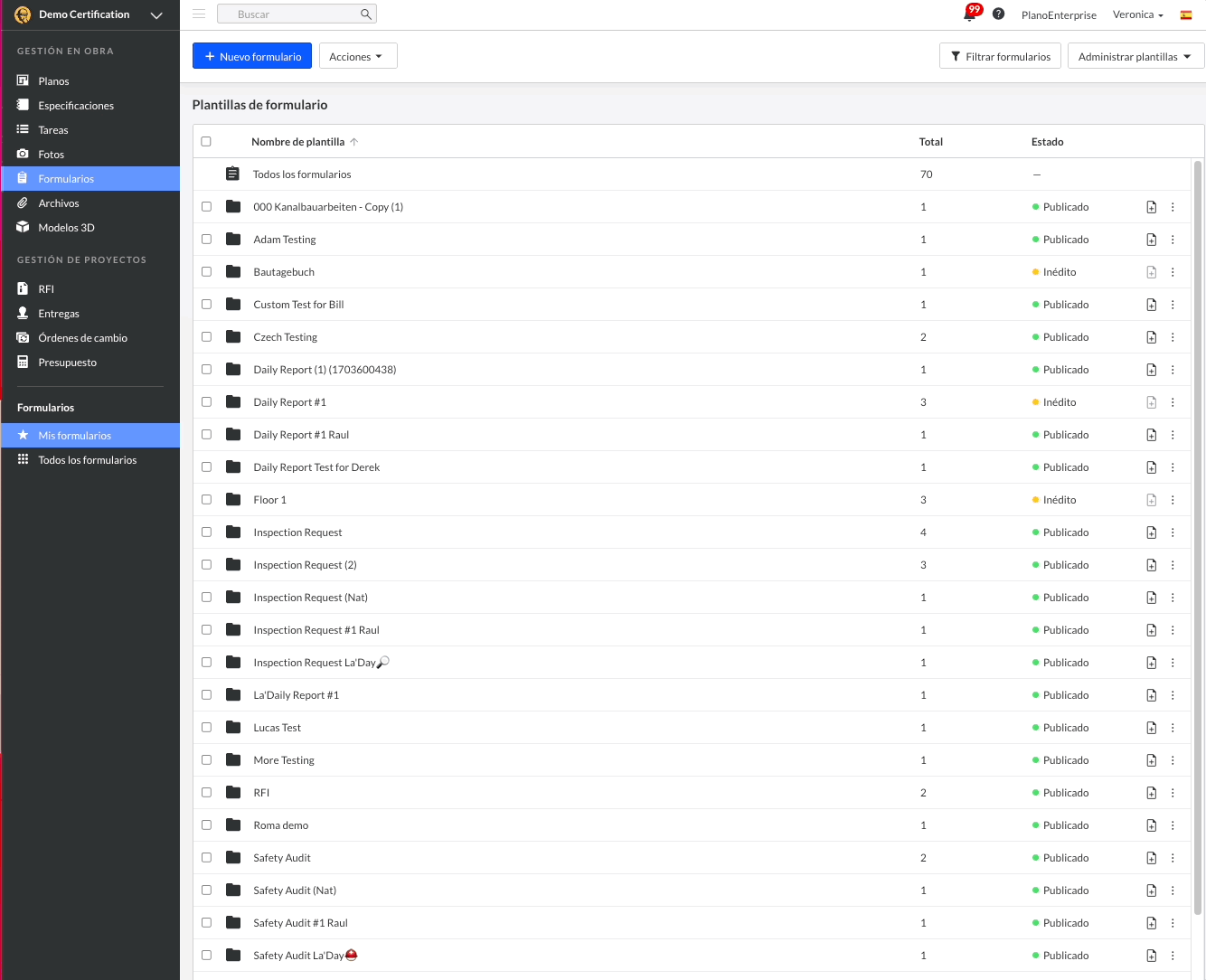Check the 000 Kanalbauarbeiten - Copy (1) checkbox

click(x=206, y=207)
